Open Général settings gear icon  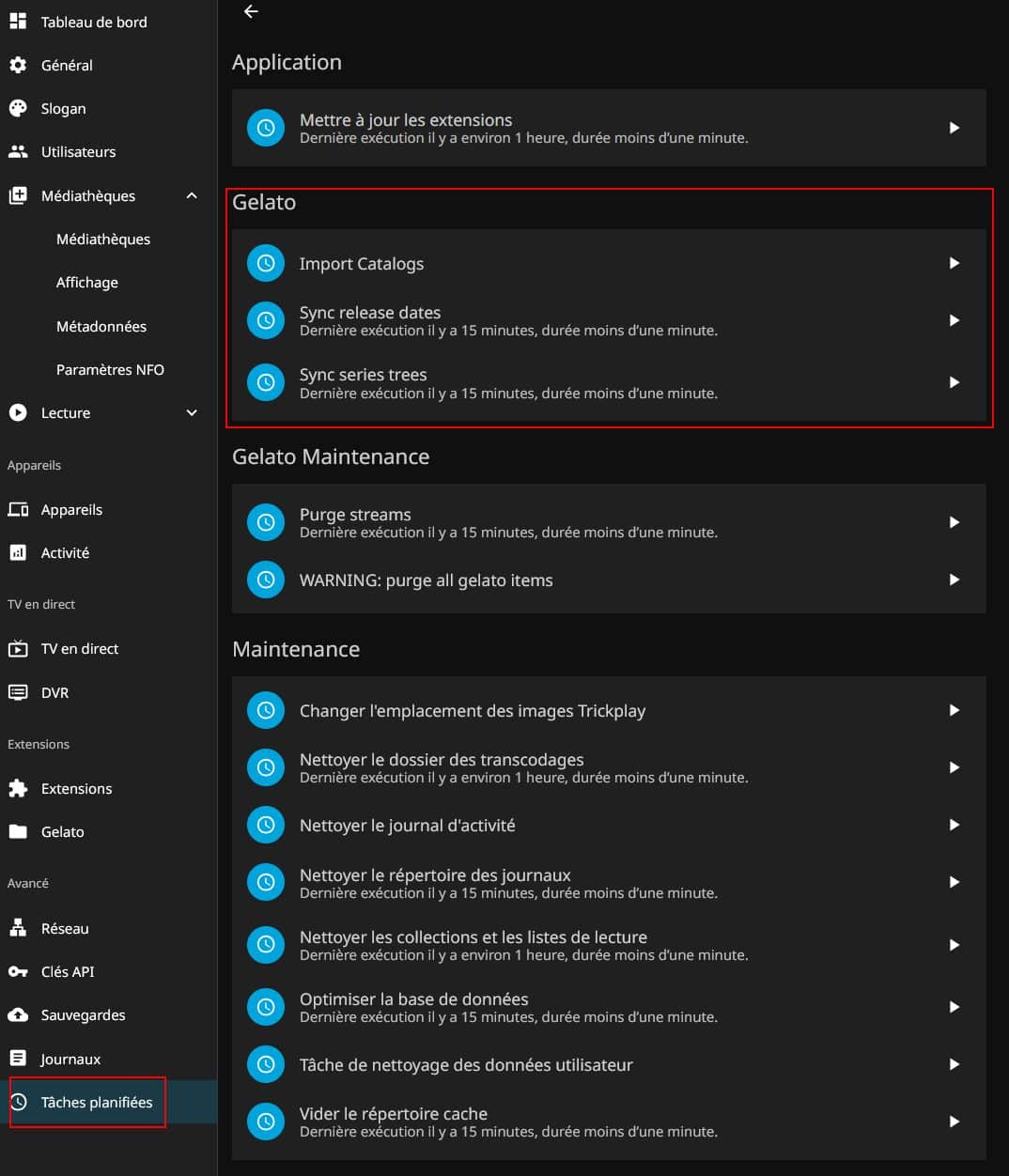point(18,65)
